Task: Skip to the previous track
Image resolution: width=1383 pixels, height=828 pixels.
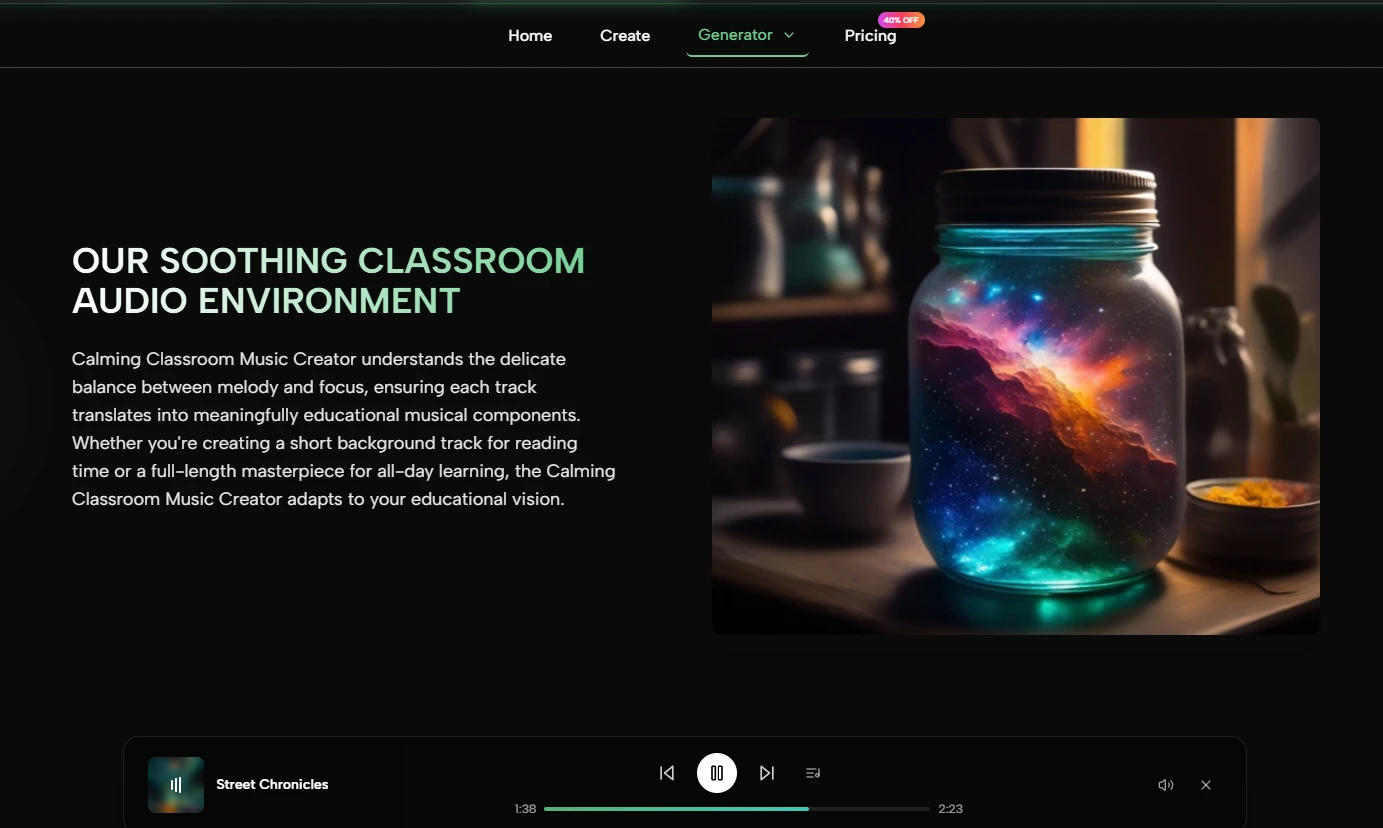Action: 667,773
